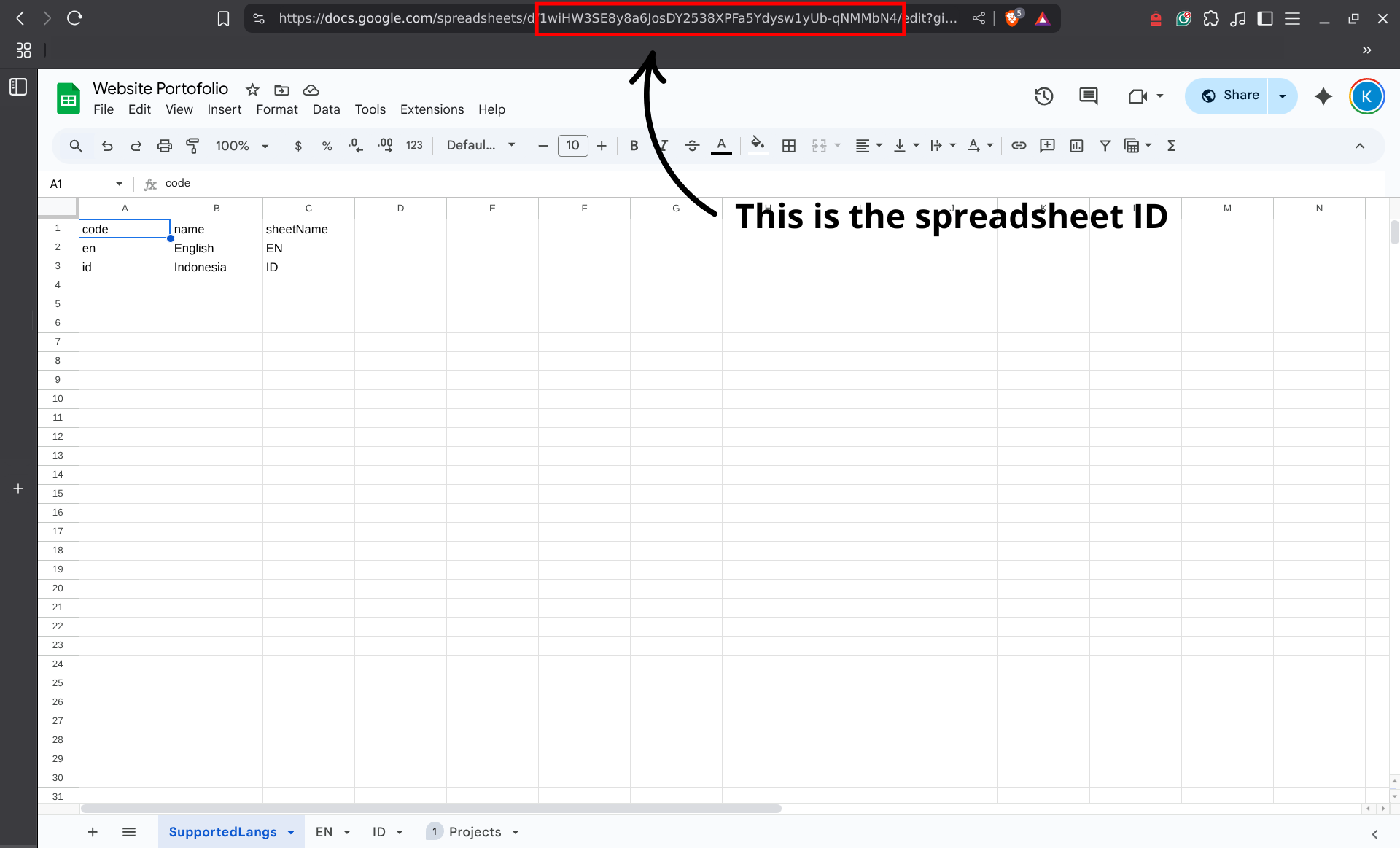
Task: Switch to the Projects sheet tab
Action: pyautogui.click(x=475, y=832)
